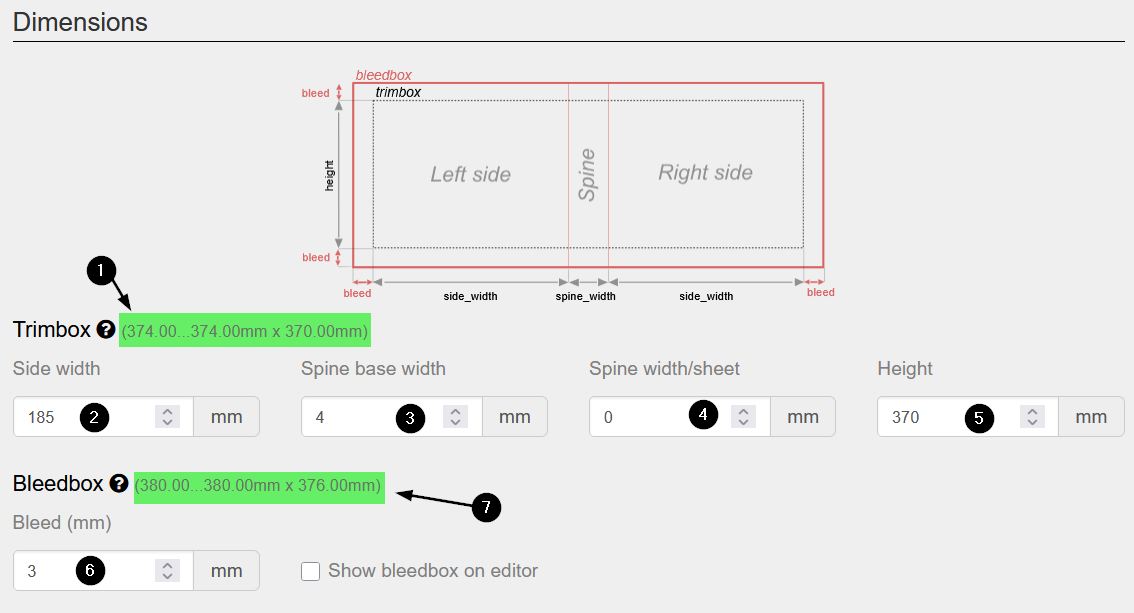Click the Bleed spinner arrows
This screenshot has height=613, width=1134.
[x=168, y=571]
